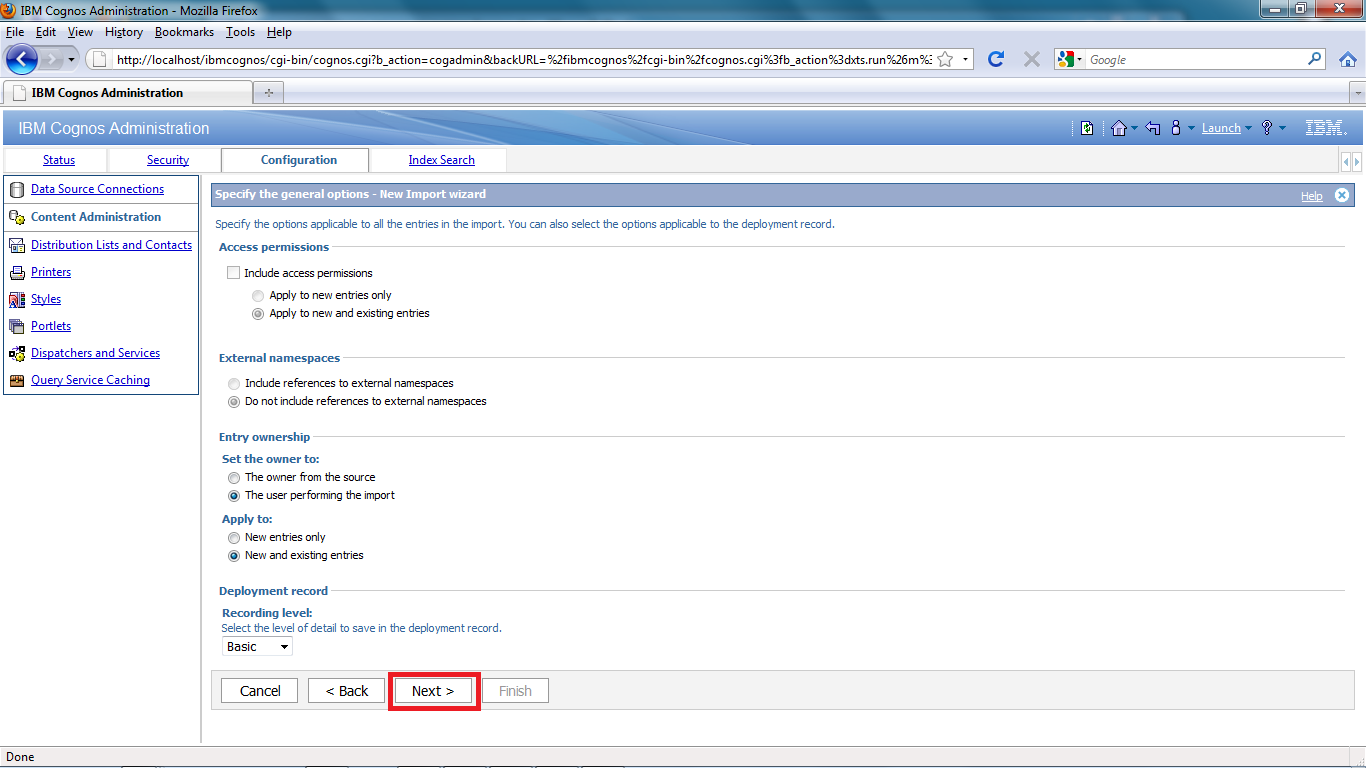This screenshot has width=1366, height=768.
Task: Select Do not include references to external namespaces
Action: click(x=234, y=402)
